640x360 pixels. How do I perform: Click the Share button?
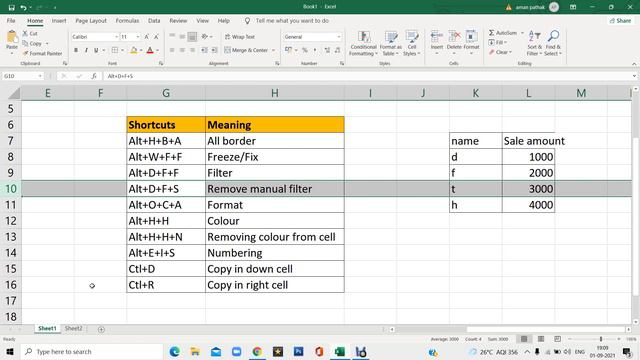(620, 20)
